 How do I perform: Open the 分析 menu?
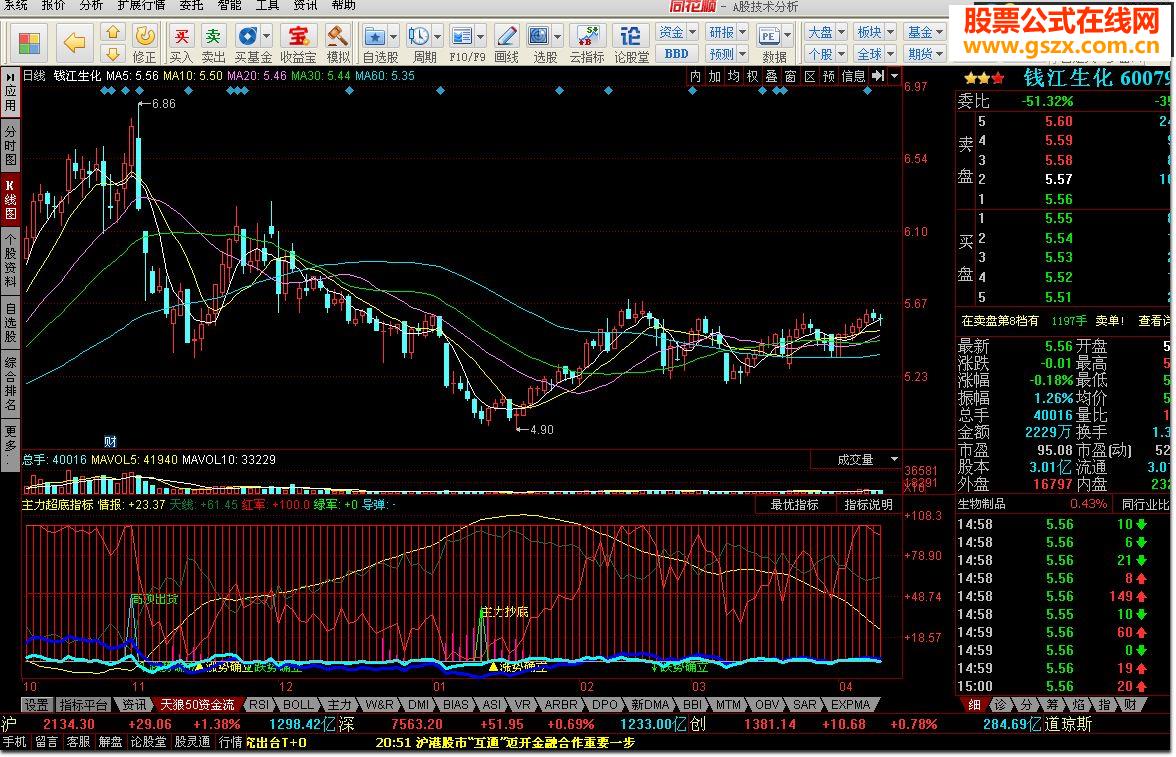pyautogui.click(x=91, y=5)
